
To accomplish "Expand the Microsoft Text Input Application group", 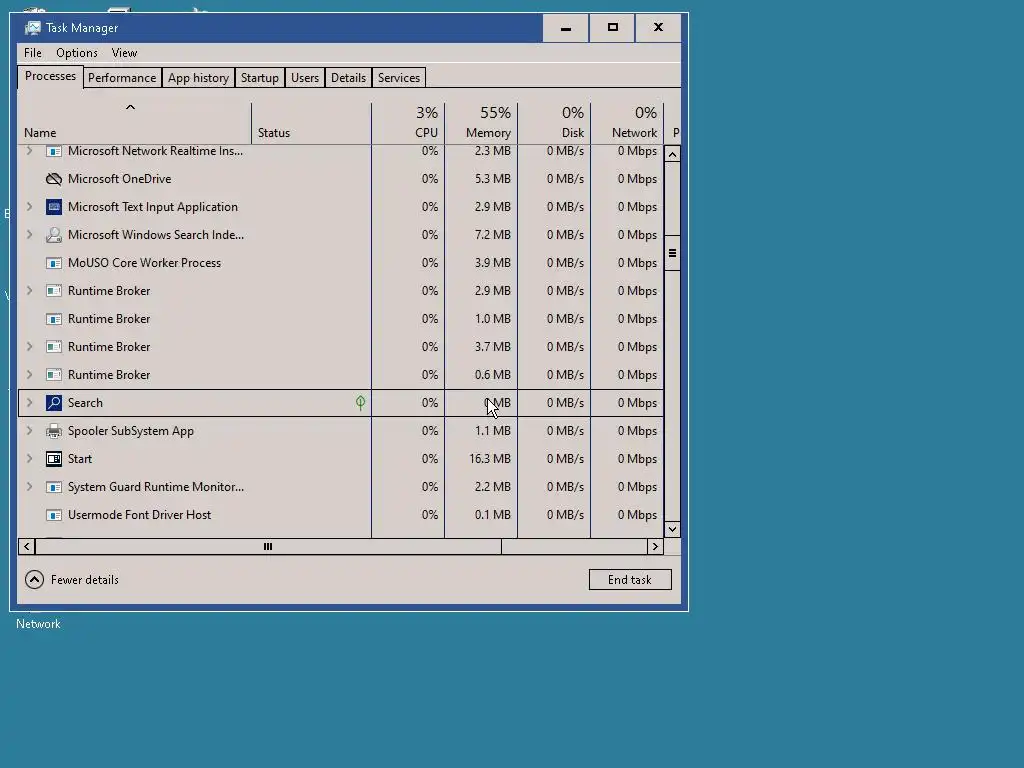I will (x=29, y=207).
